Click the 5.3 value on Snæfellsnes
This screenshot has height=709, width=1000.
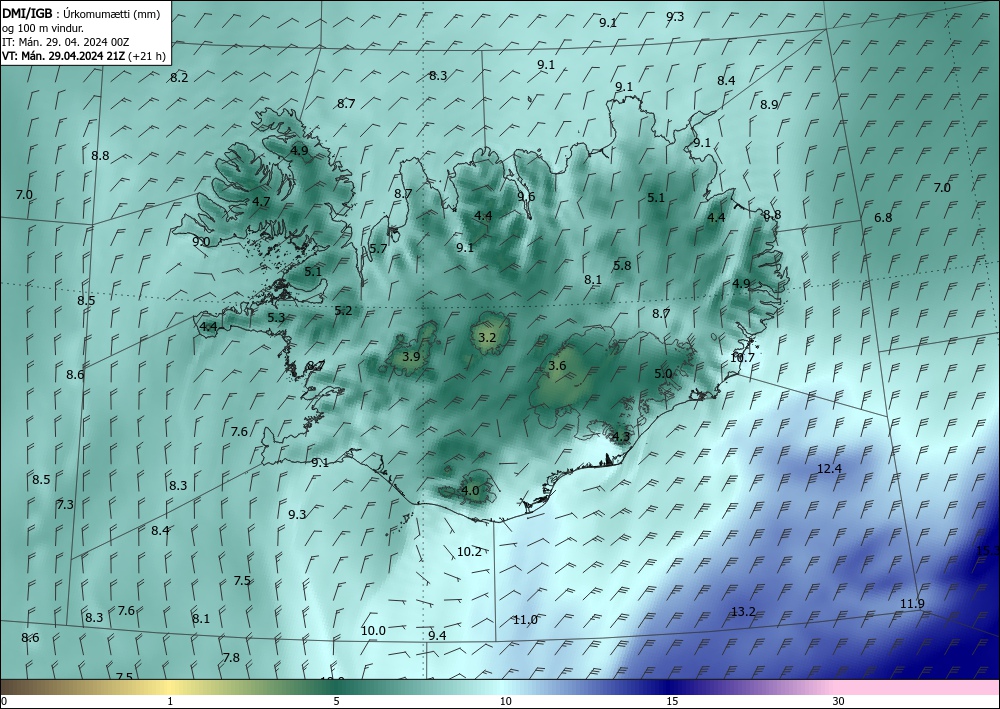click(x=276, y=318)
